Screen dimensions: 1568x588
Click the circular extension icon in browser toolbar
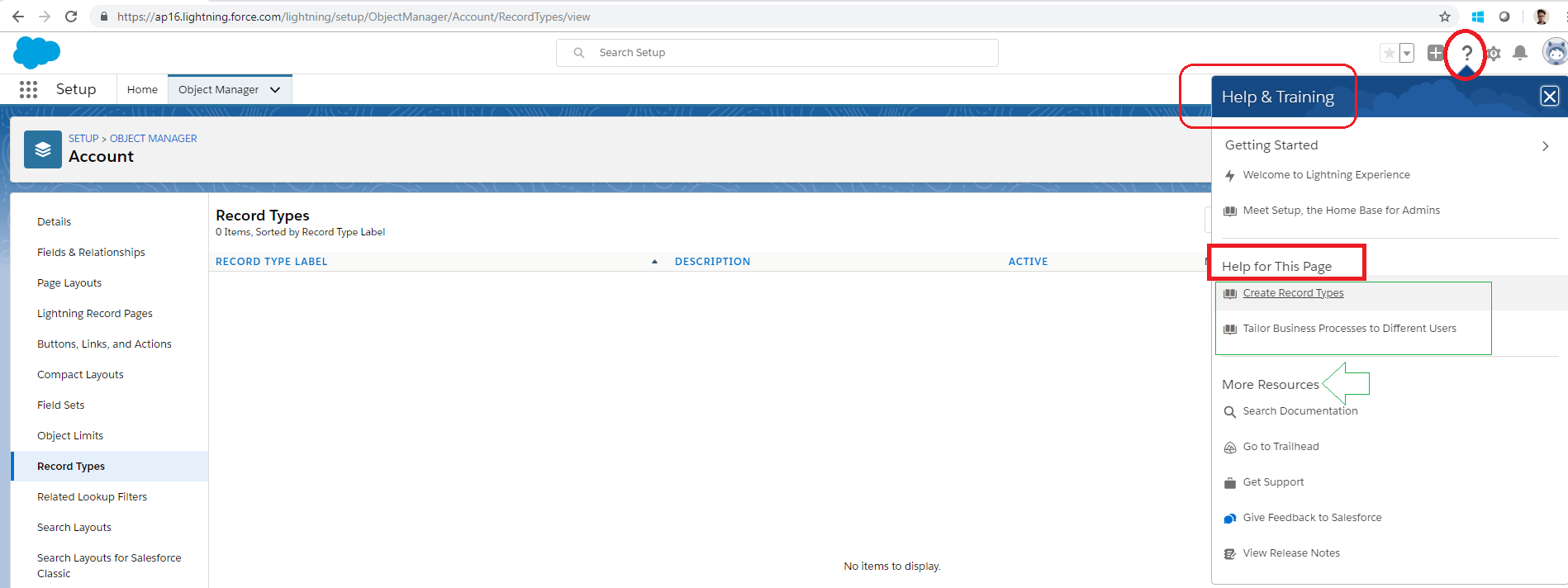pos(1504,17)
